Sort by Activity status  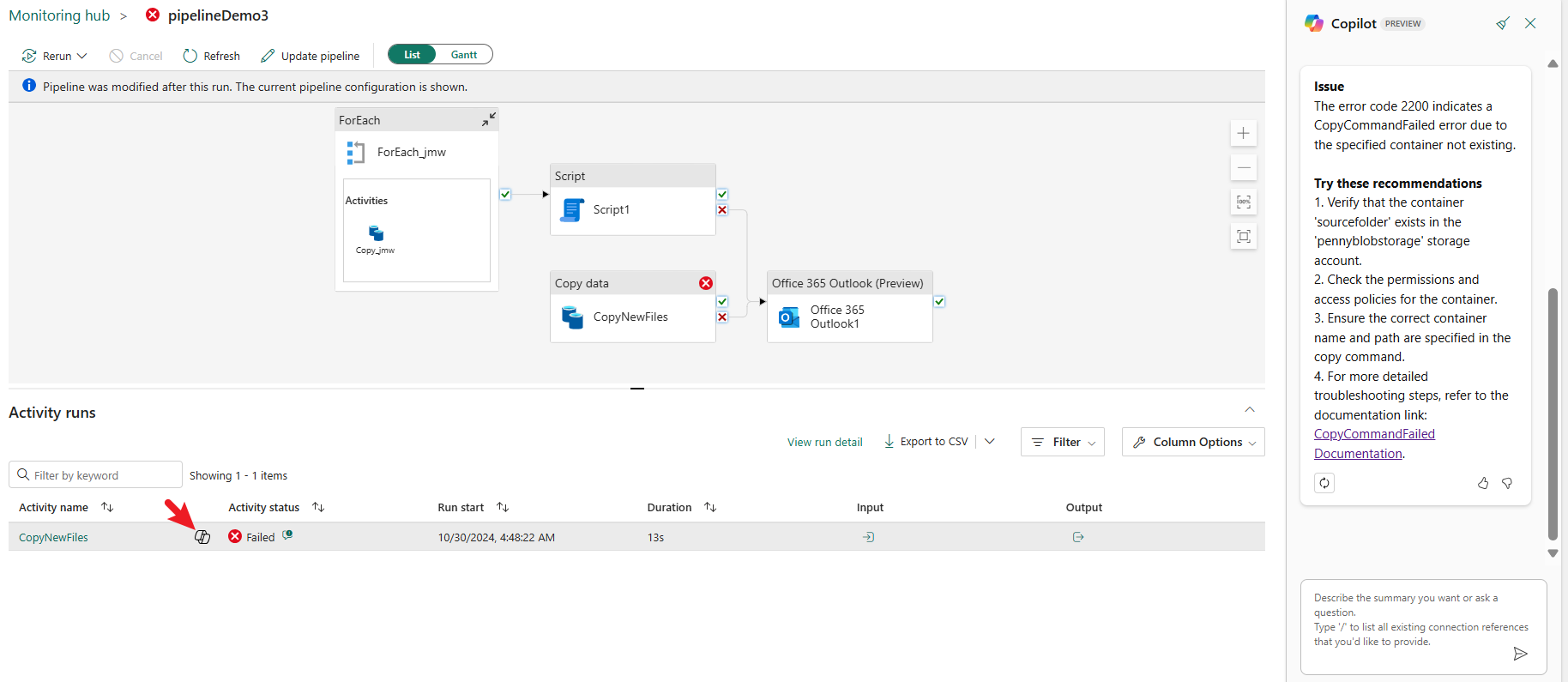click(x=318, y=507)
